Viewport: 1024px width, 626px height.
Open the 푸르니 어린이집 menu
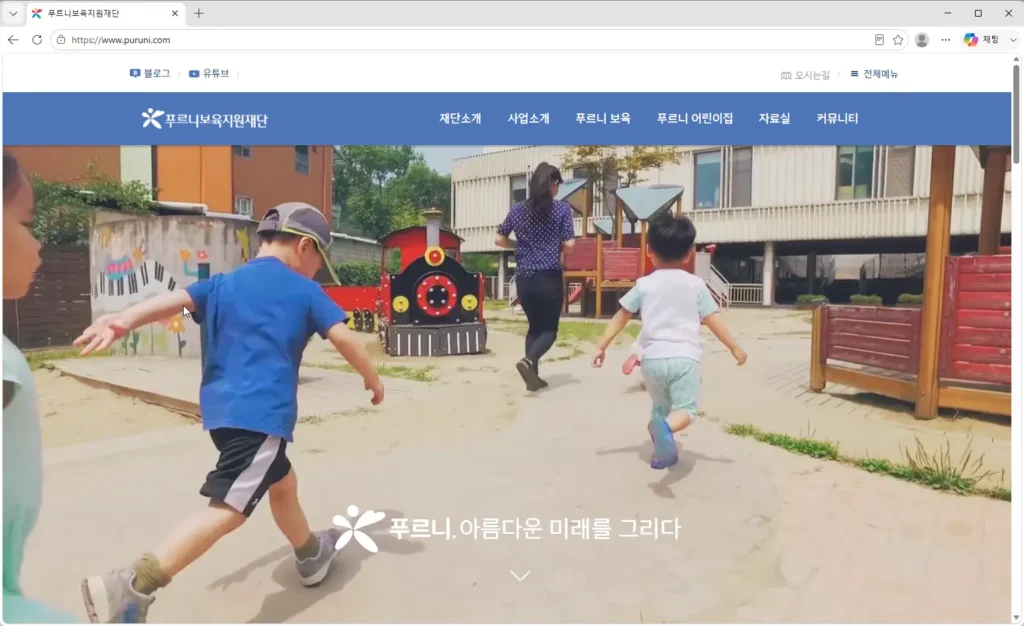tap(695, 118)
